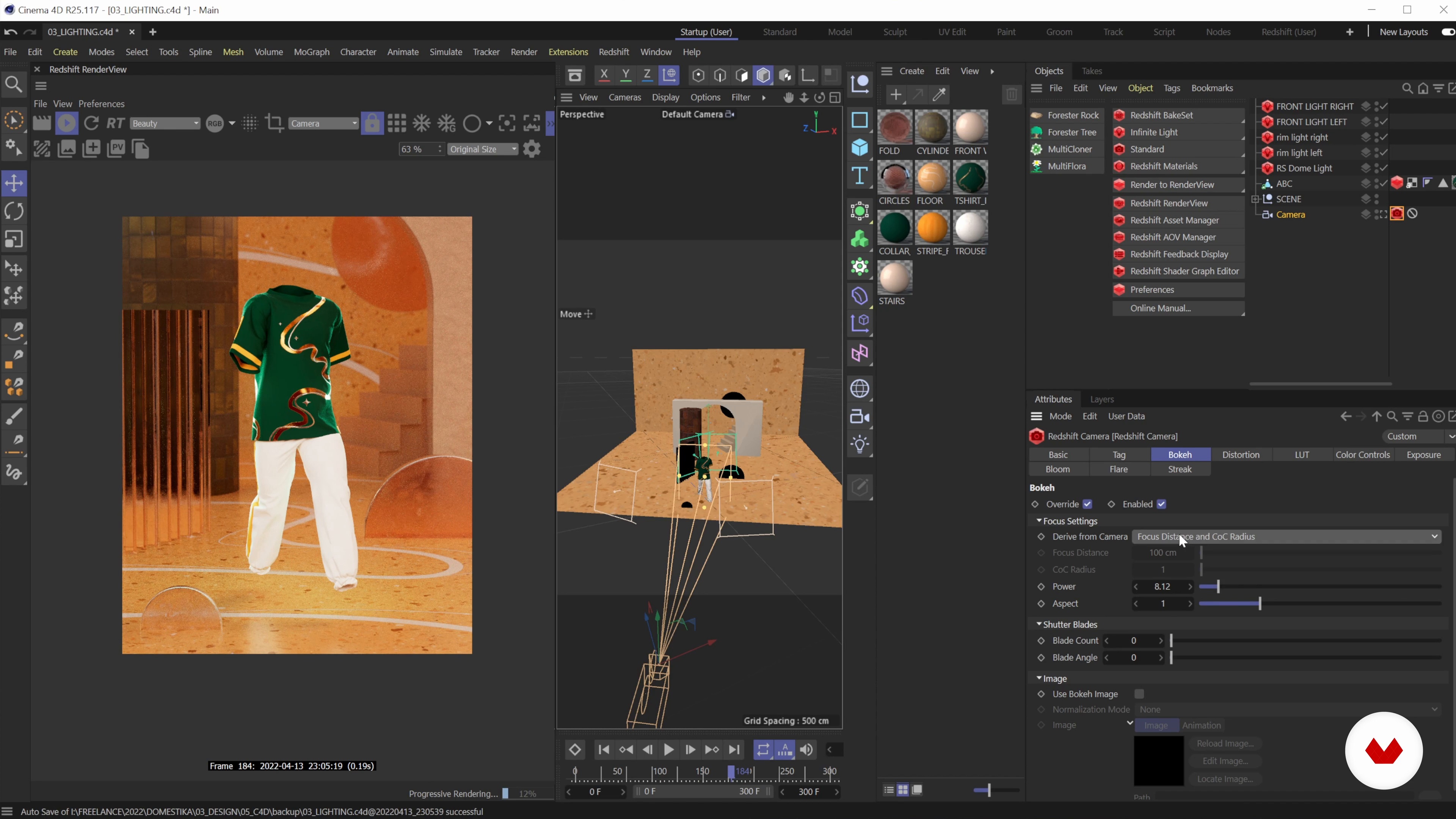This screenshot has width=1456, height=819.
Task: Open Beauty AOV dropdown
Action: 165,123
